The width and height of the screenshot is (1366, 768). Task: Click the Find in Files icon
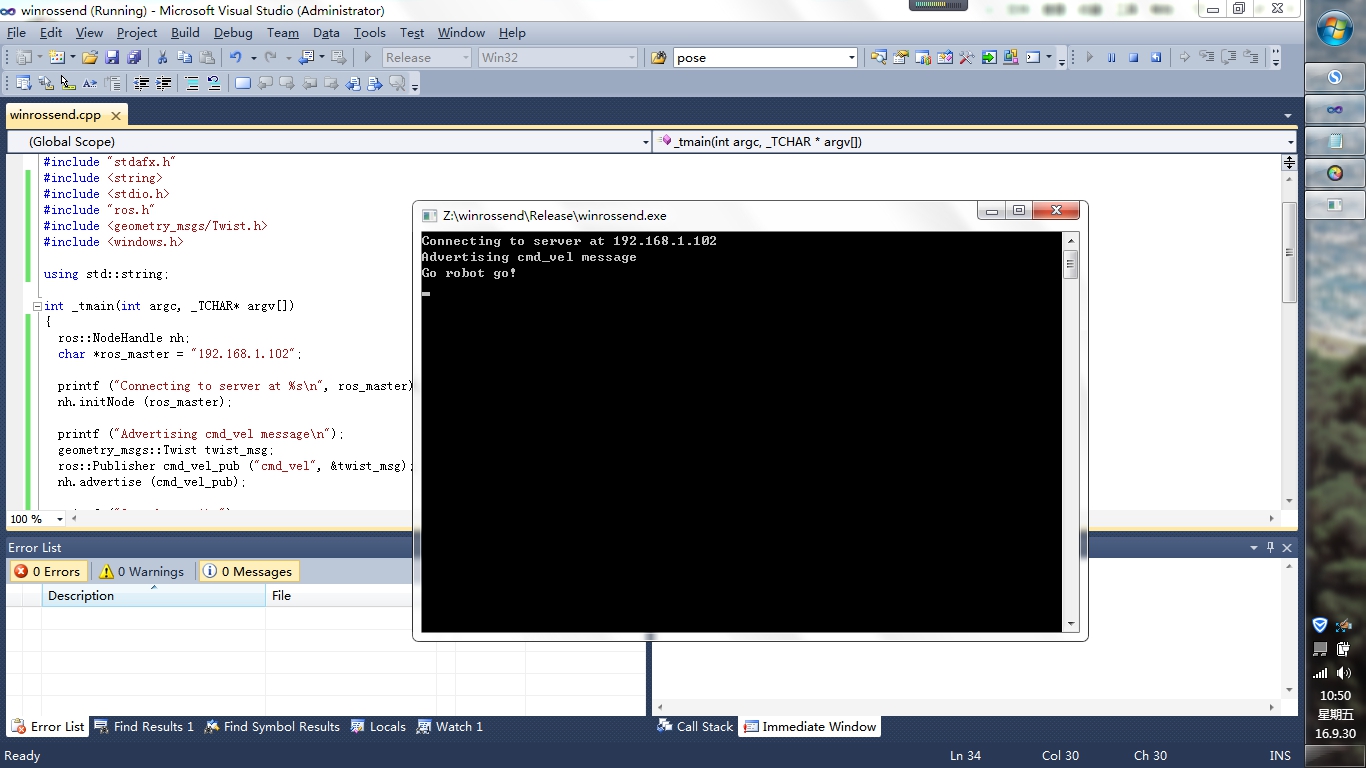click(x=658, y=58)
